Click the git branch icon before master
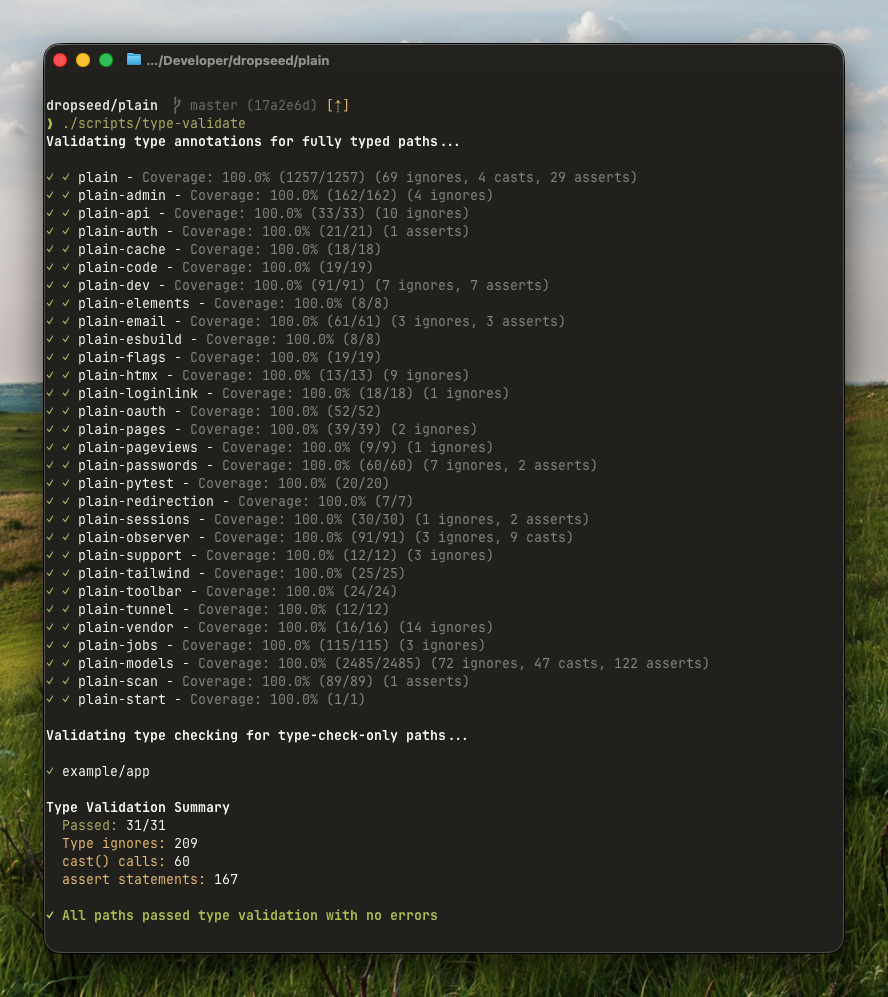Screen dimensions: 888x997 click(176, 106)
